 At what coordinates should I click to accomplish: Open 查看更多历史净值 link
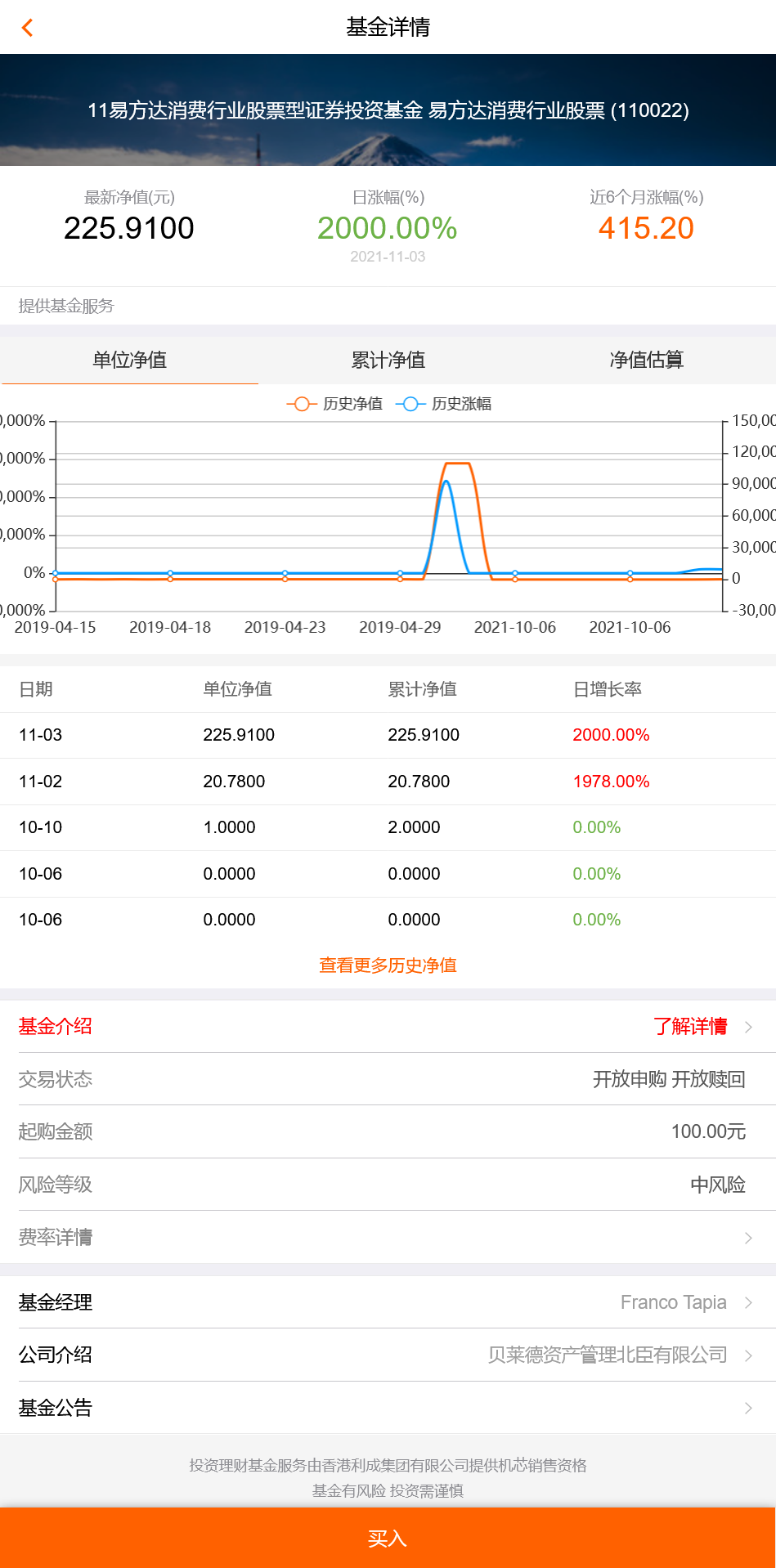click(388, 965)
